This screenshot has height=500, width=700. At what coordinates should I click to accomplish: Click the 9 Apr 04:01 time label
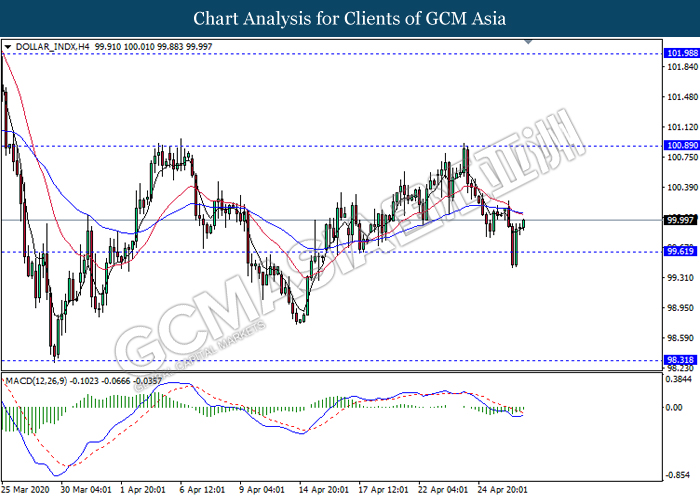coord(262,490)
